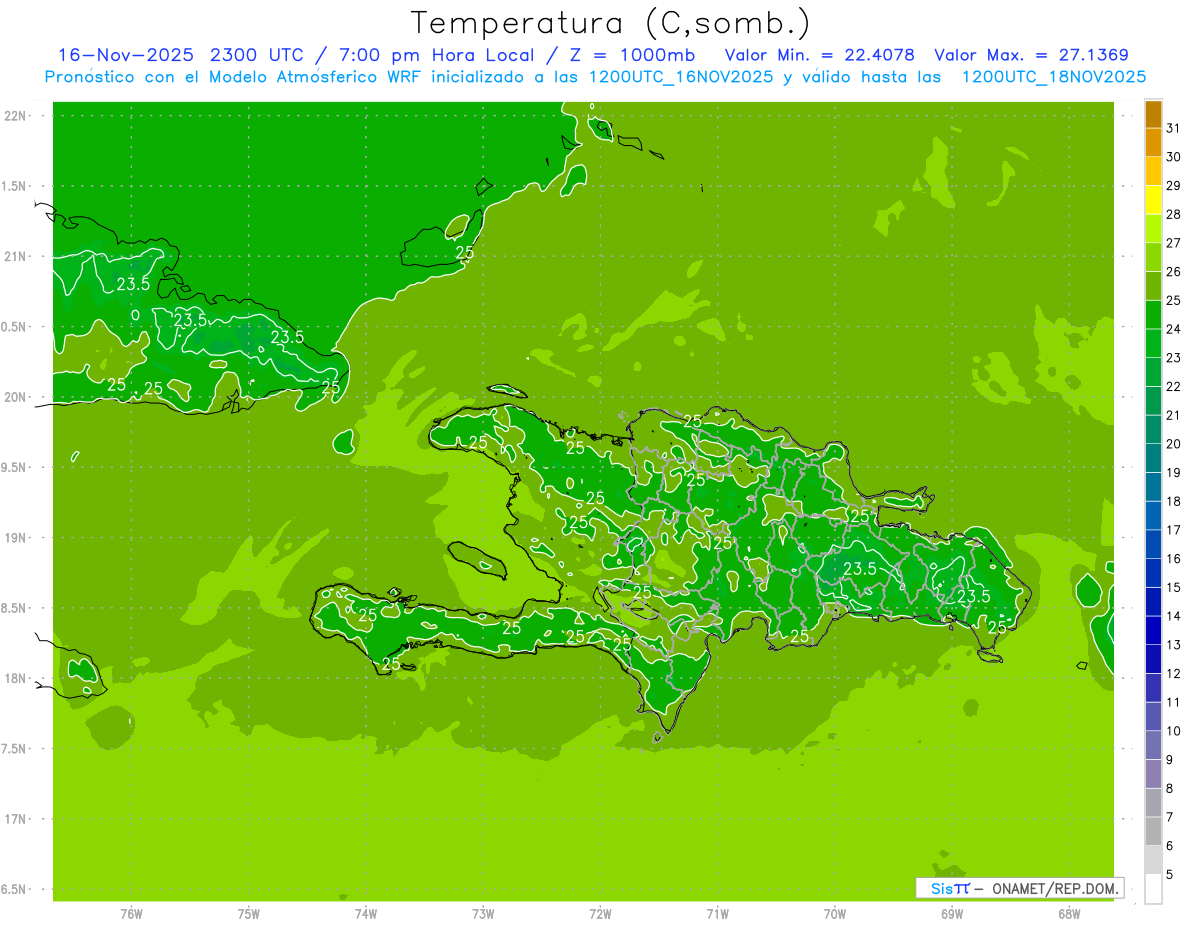The height and width of the screenshot is (927, 1200).
Task: Click the '20N' latitude axis label
Action: click(17, 397)
